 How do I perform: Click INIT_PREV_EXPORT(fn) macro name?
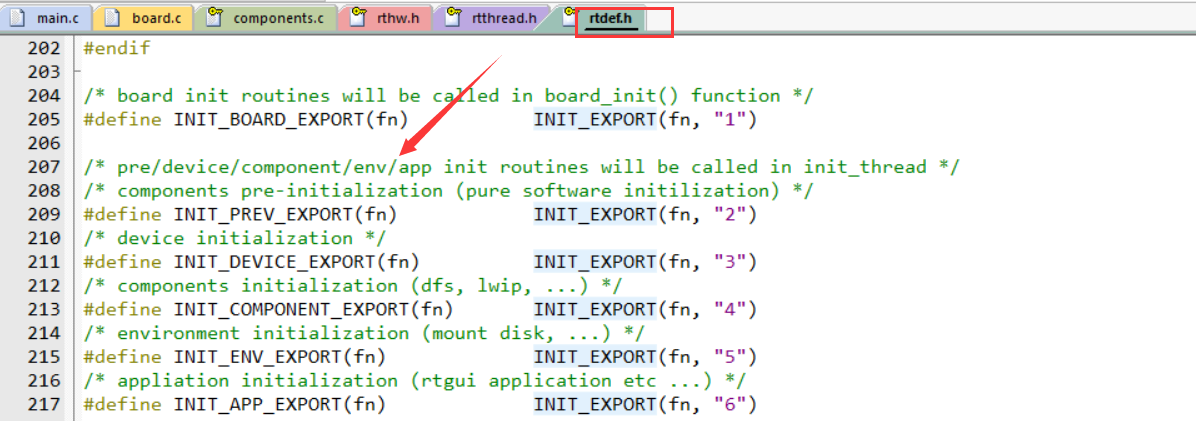click(x=285, y=215)
